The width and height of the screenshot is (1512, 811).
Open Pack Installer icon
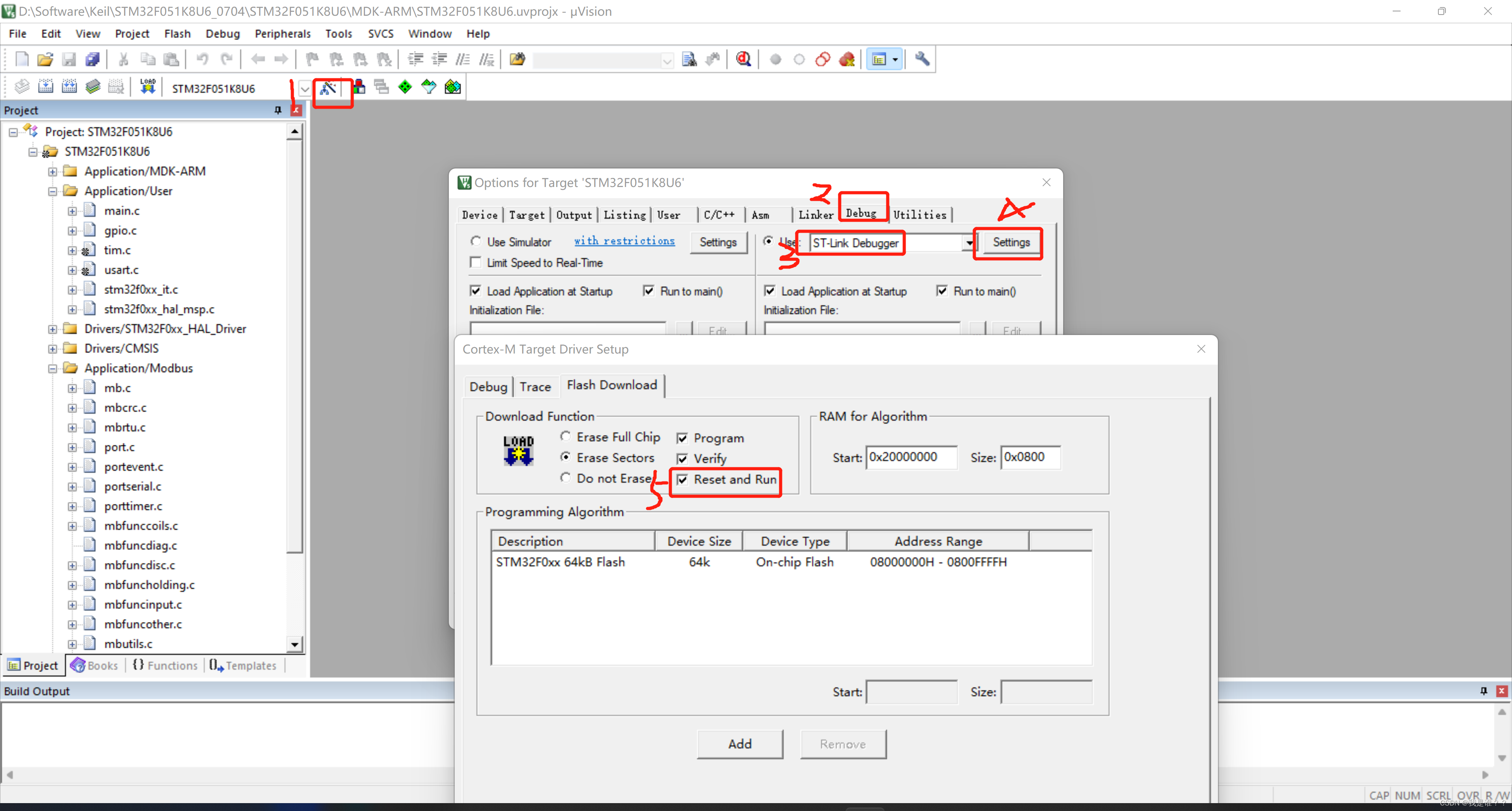(x=452, y=87)
